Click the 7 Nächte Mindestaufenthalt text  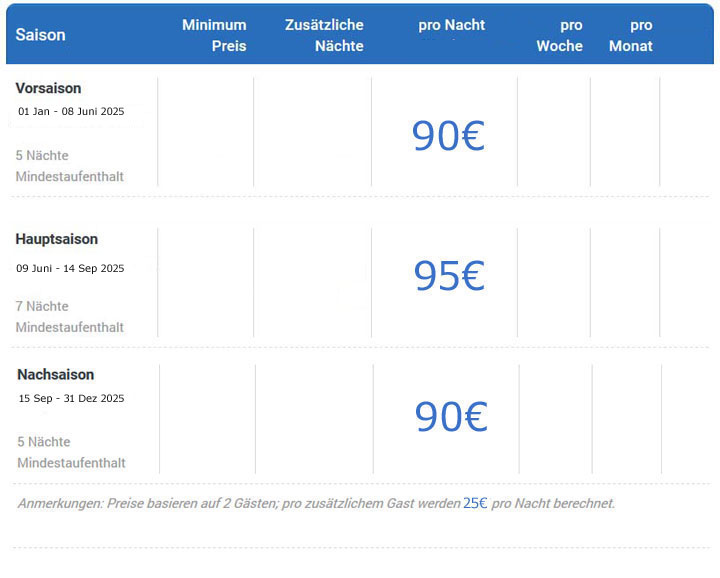point(70,316)
